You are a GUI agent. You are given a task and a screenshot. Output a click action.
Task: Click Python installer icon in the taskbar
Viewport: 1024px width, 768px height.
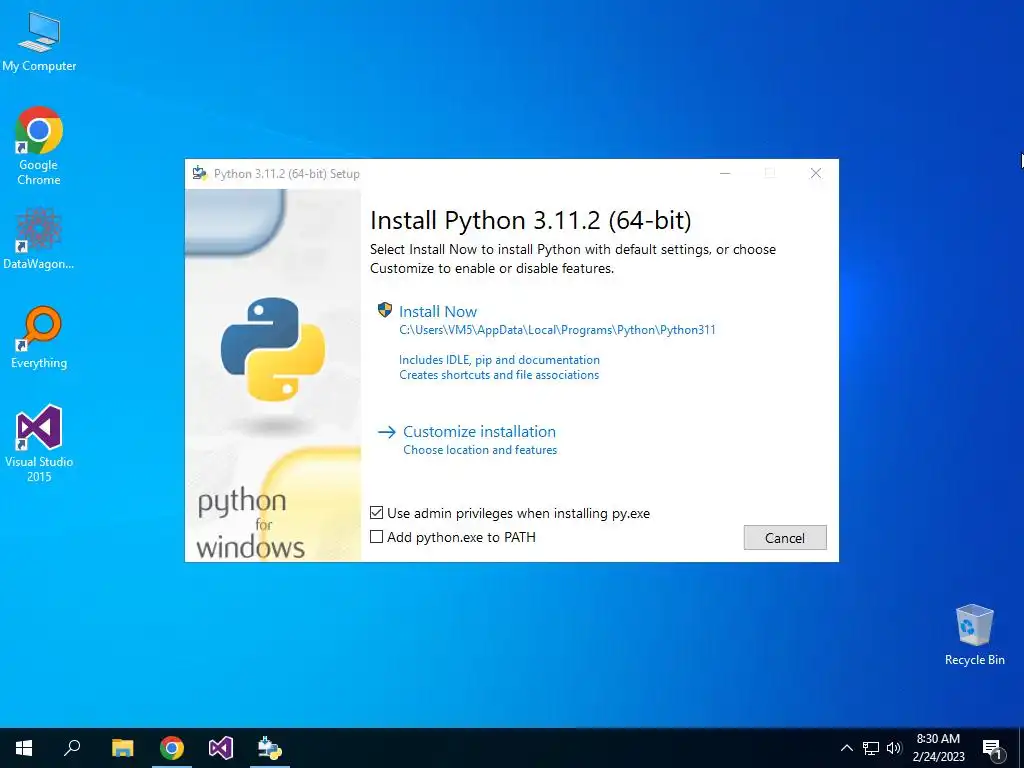(x=270, y=748)
